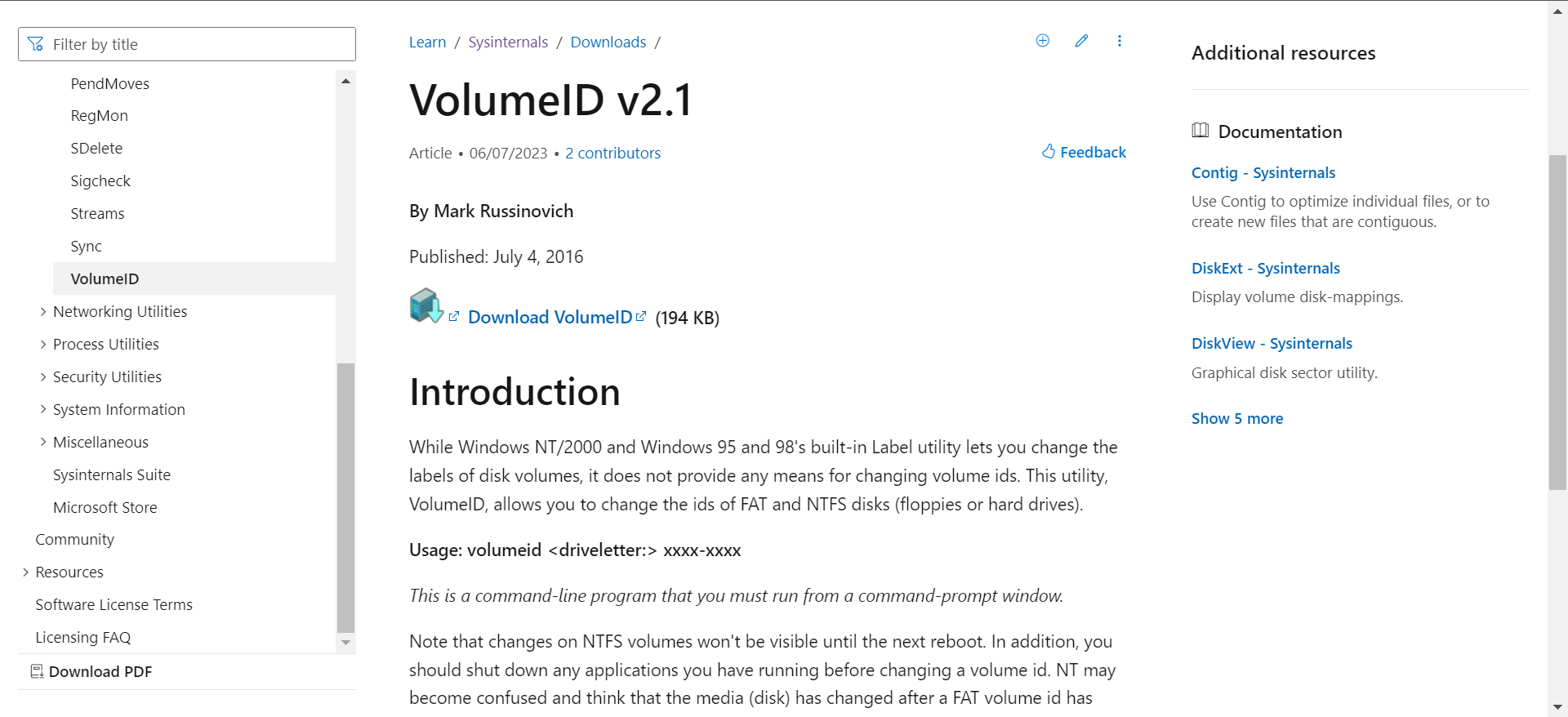Image resolution: width=1568 pixels, height=717 pixels.
Task: Click the VolumeID download package icon
Action: pos(426,306)
